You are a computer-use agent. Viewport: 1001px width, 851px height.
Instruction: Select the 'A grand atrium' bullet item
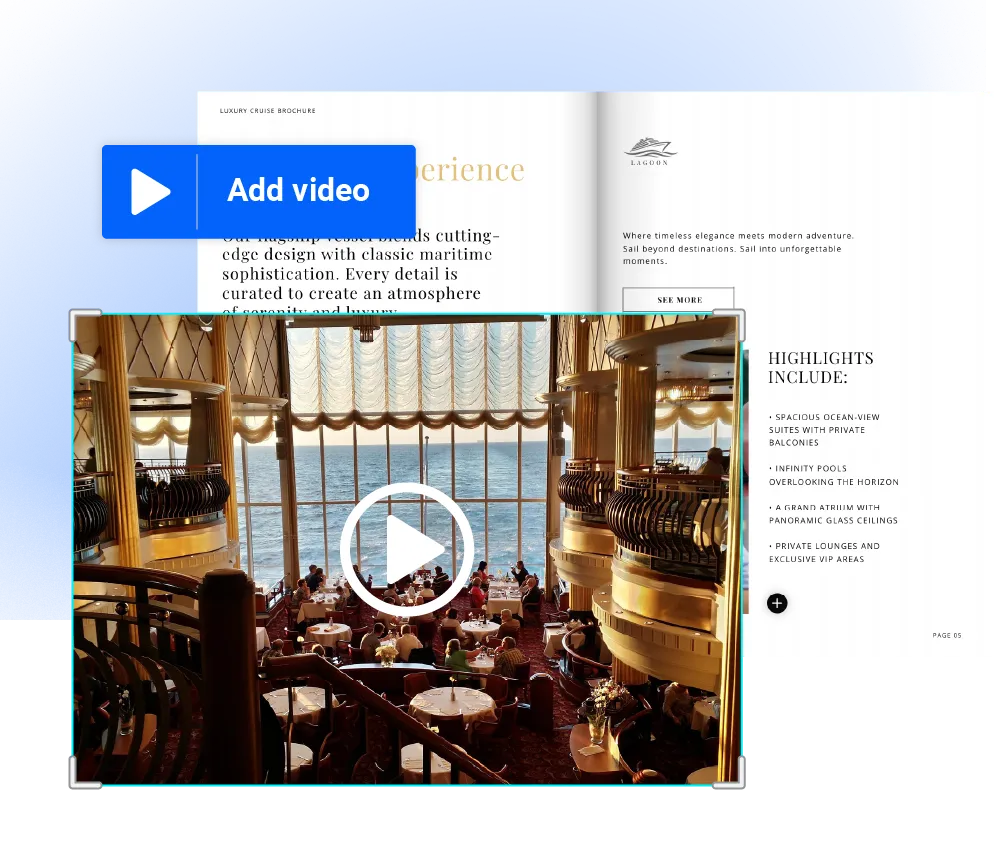point(833,514)
